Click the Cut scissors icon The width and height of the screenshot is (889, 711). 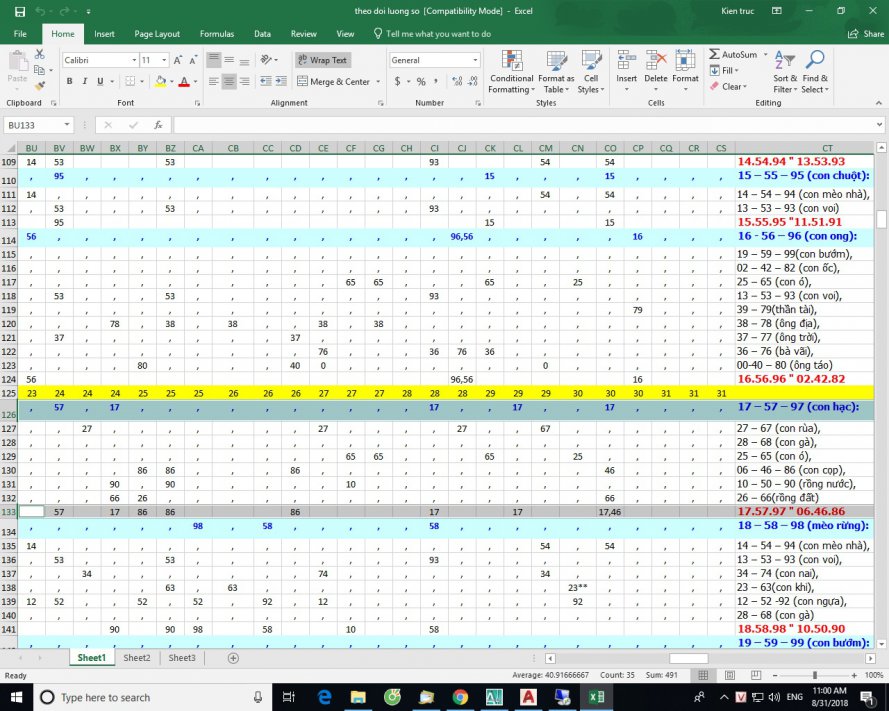[x=39, y=54]
